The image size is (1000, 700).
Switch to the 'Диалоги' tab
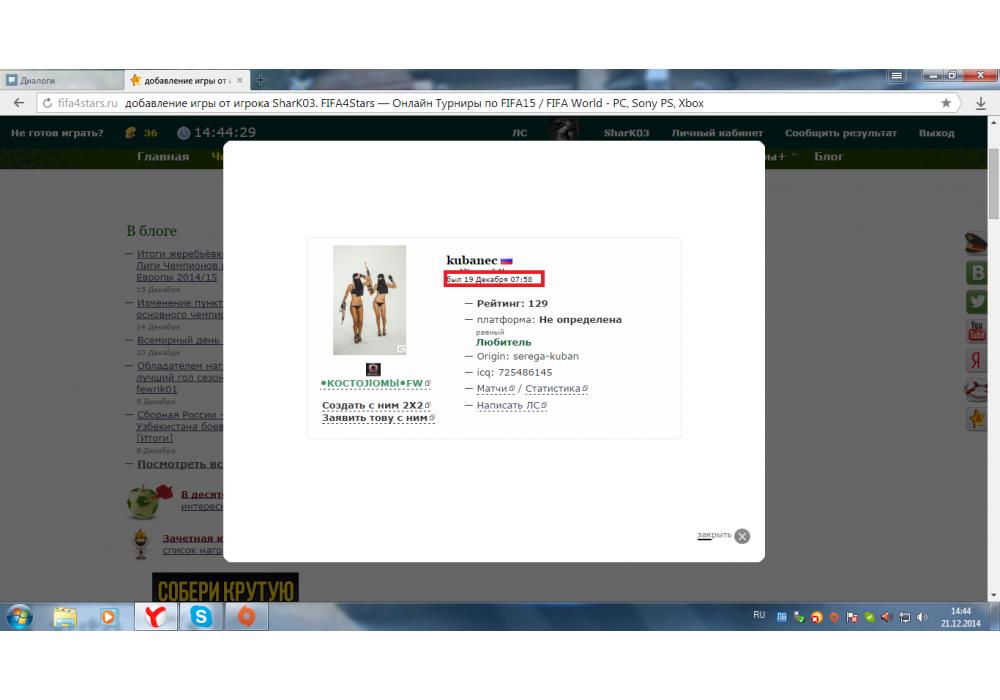[x=62, y=80]
